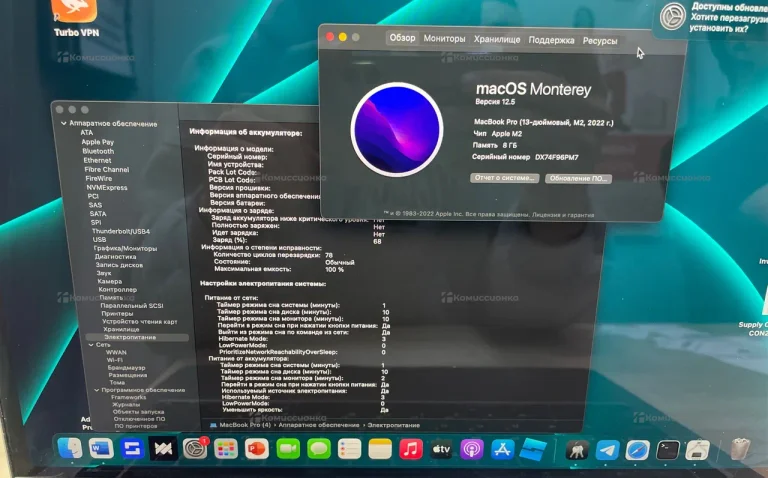Launch Telegram from the dock

[607, 451]
